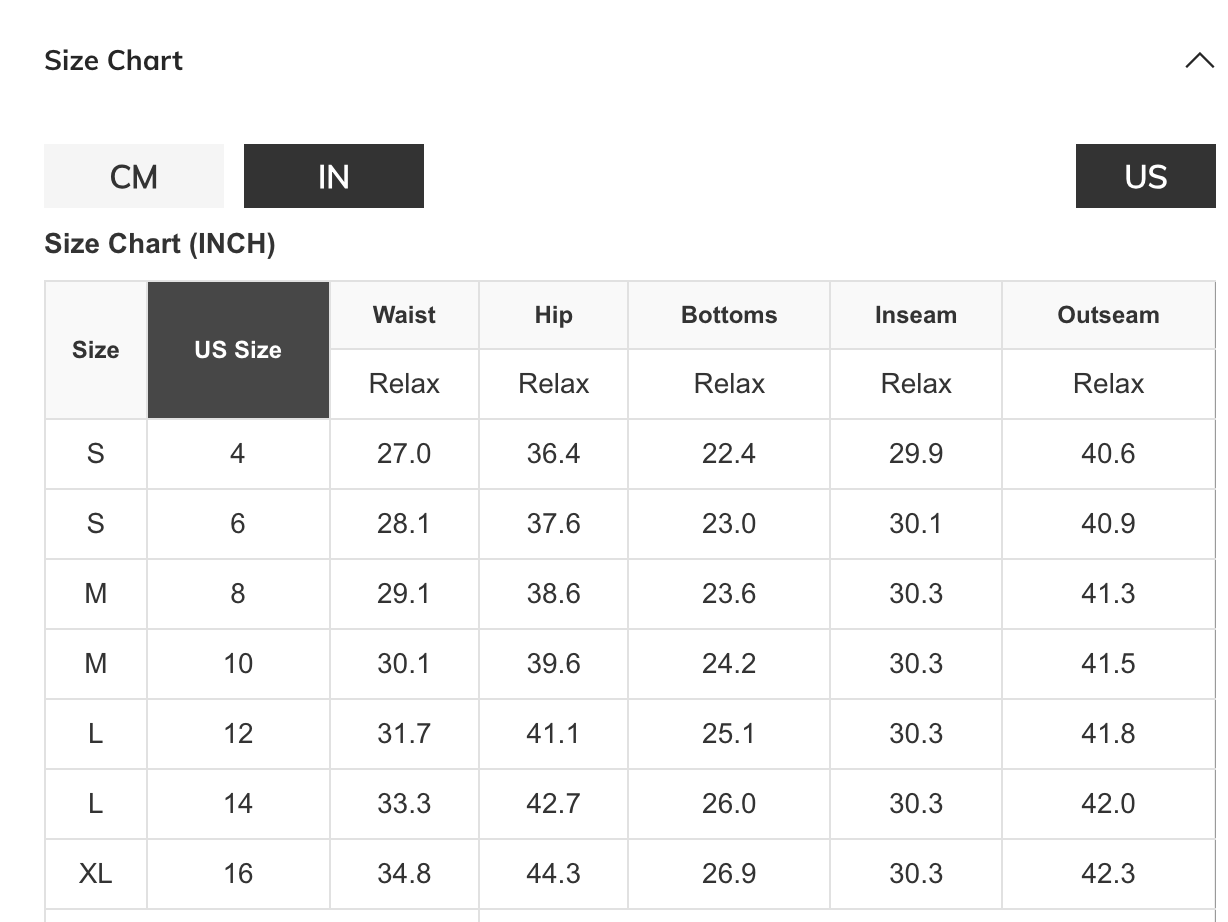Click the Size column header
This screenshot has width=1228, height=922.
(x=96, y=350)
